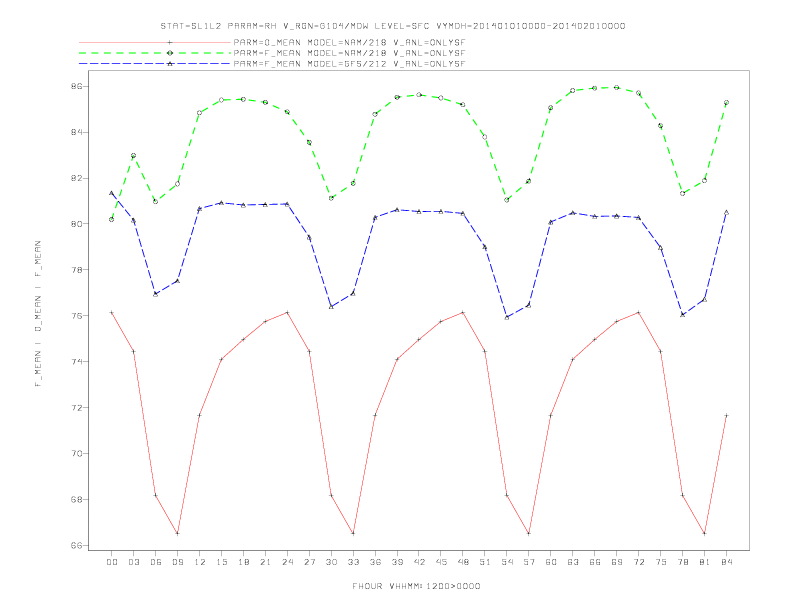
Task: Click the red plus data point at hour 84
Action: tap(726, 416)
